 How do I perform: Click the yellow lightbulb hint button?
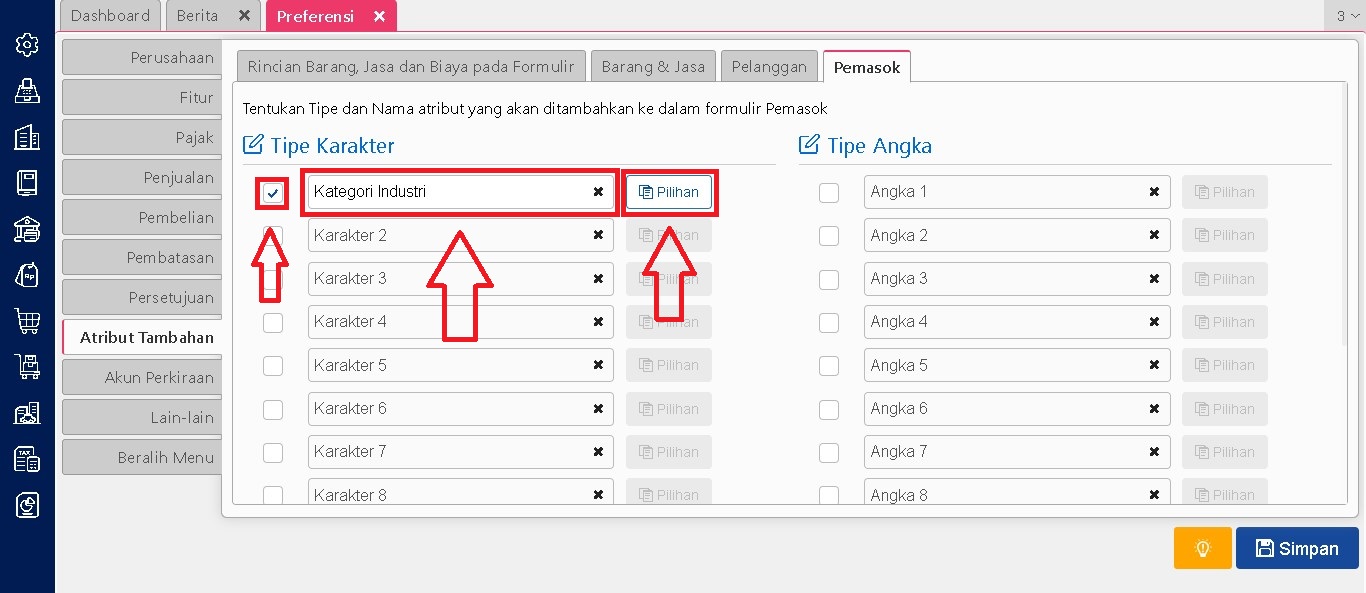point(1202,548)
